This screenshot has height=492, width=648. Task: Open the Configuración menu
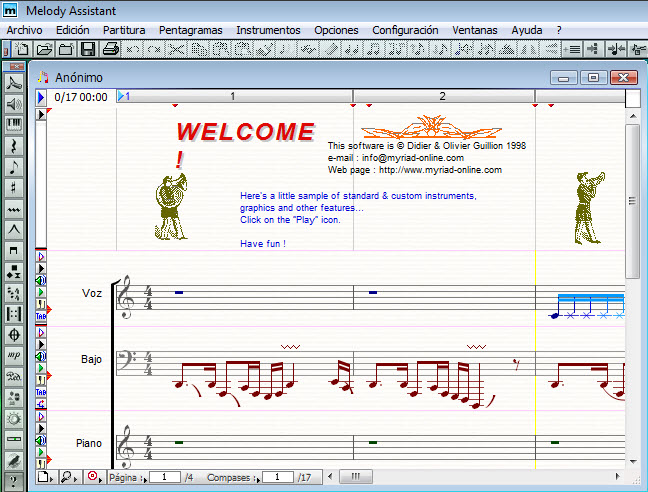[x=405, y=30]
